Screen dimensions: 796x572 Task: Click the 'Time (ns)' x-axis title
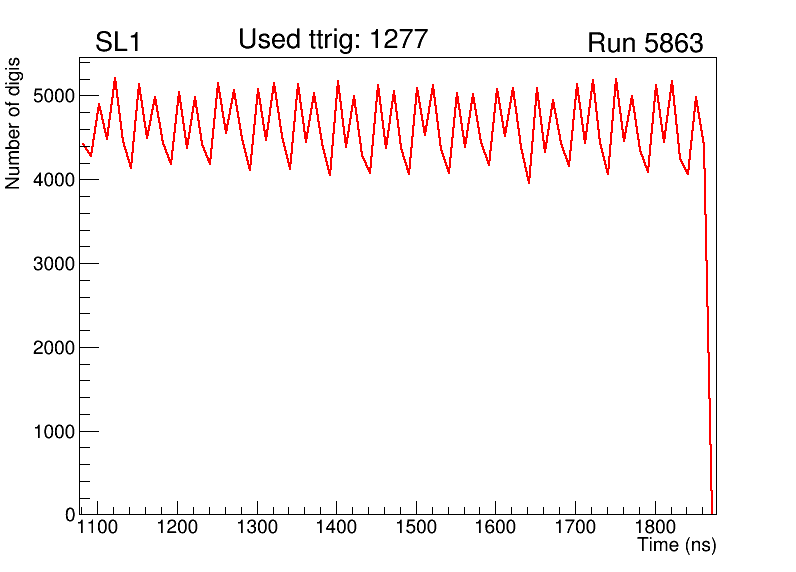click(677, 545)
